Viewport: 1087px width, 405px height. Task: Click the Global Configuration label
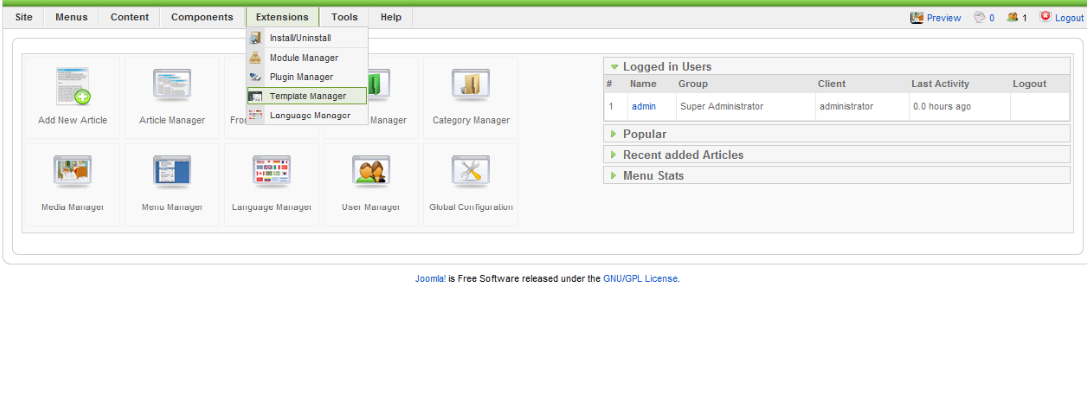[471, 207]
